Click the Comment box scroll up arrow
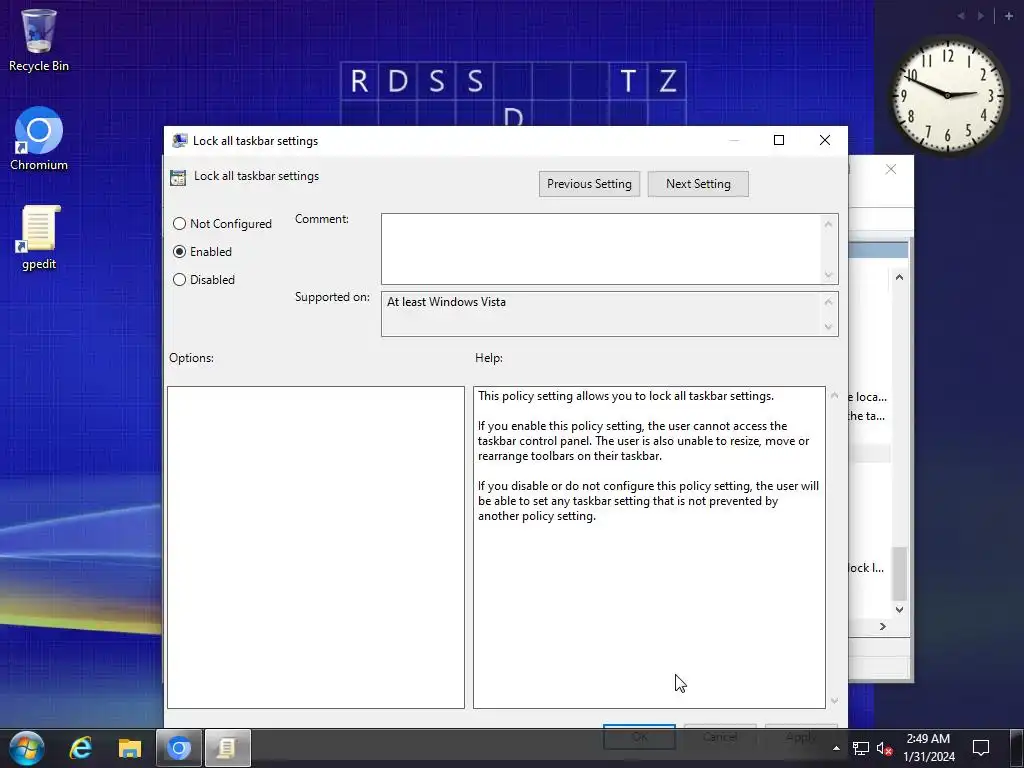 828,224
